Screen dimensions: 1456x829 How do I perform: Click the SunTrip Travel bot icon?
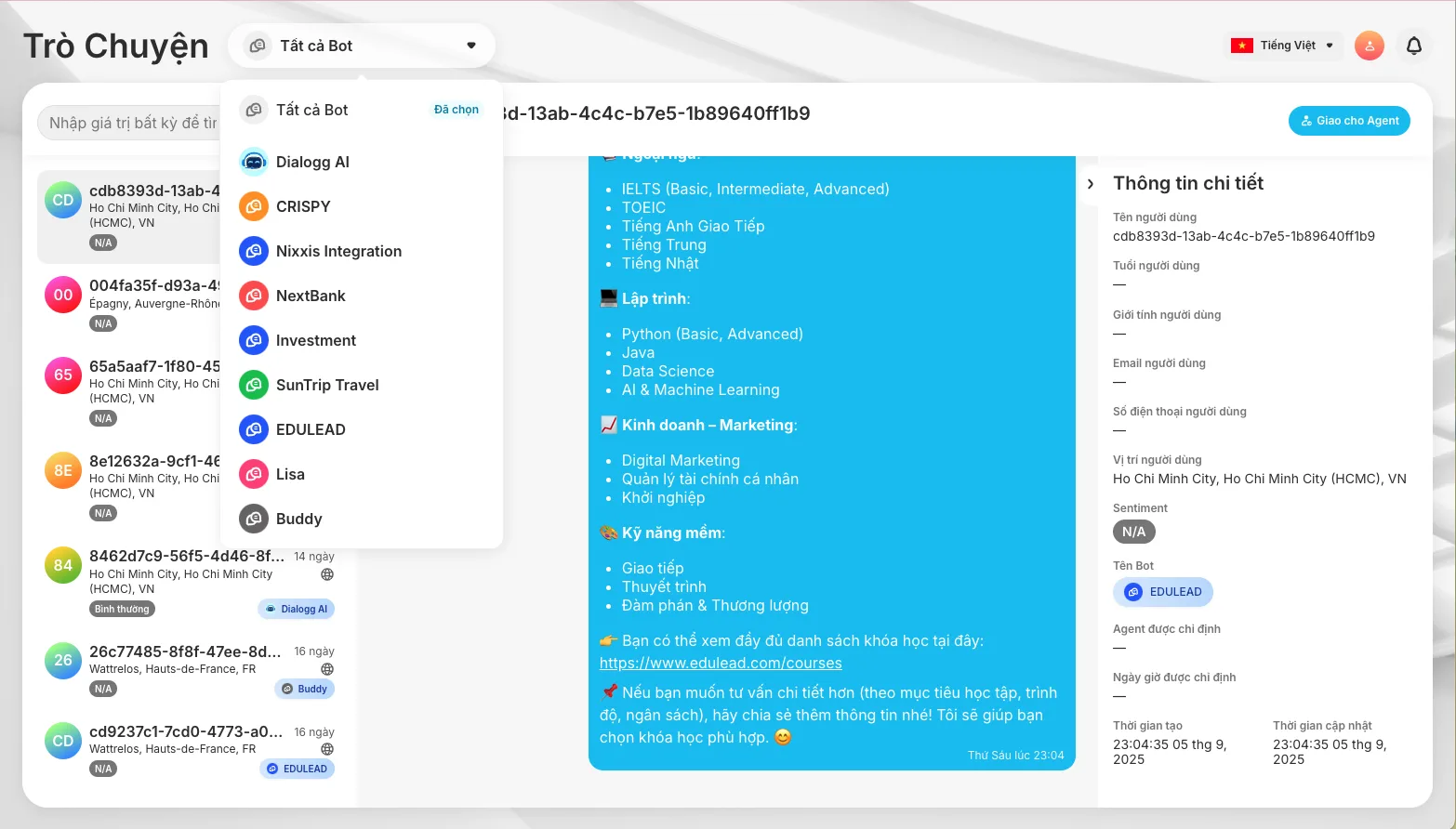tap(252, 385)
